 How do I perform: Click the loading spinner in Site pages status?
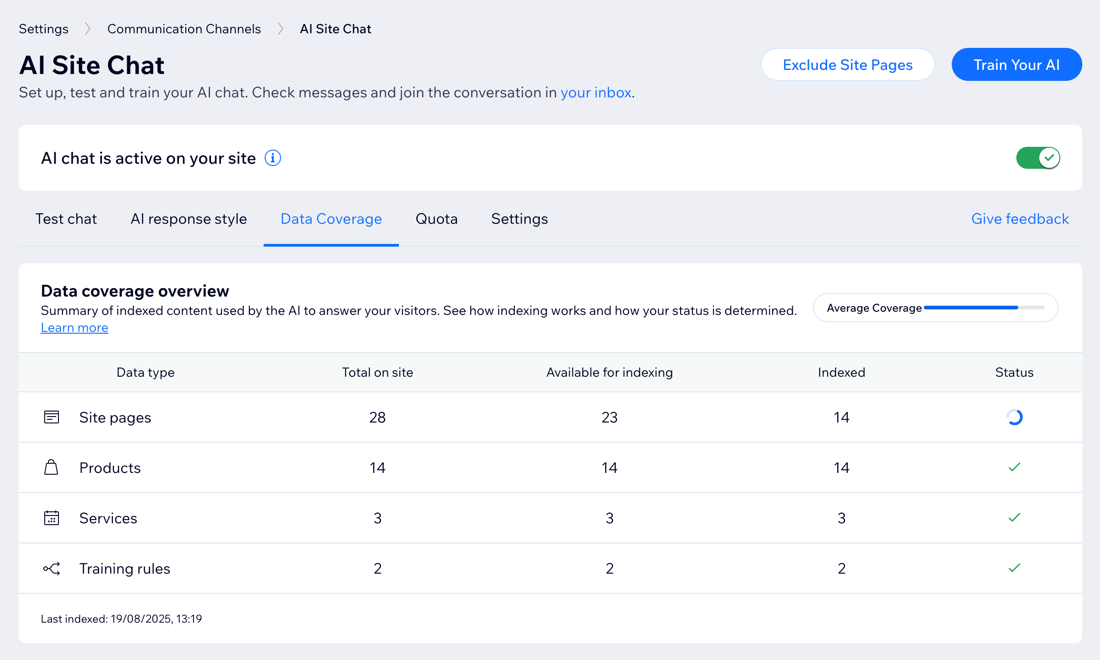click(1014, 417)
